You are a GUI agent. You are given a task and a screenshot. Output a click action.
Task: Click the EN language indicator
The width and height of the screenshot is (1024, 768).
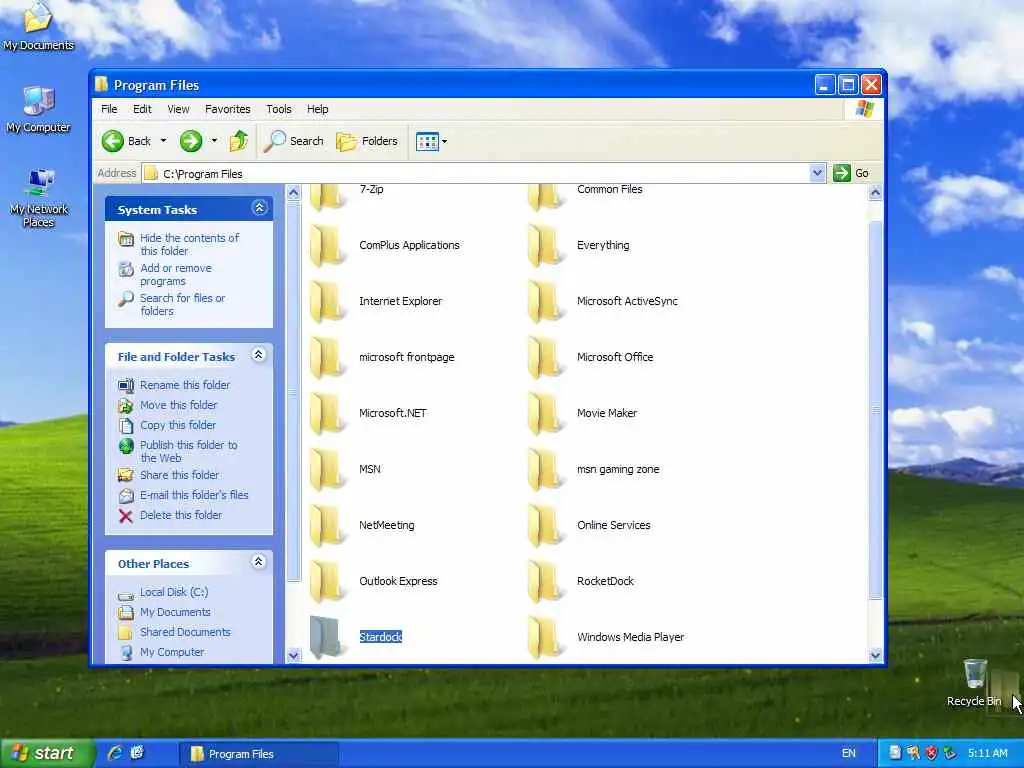point(848,754)
